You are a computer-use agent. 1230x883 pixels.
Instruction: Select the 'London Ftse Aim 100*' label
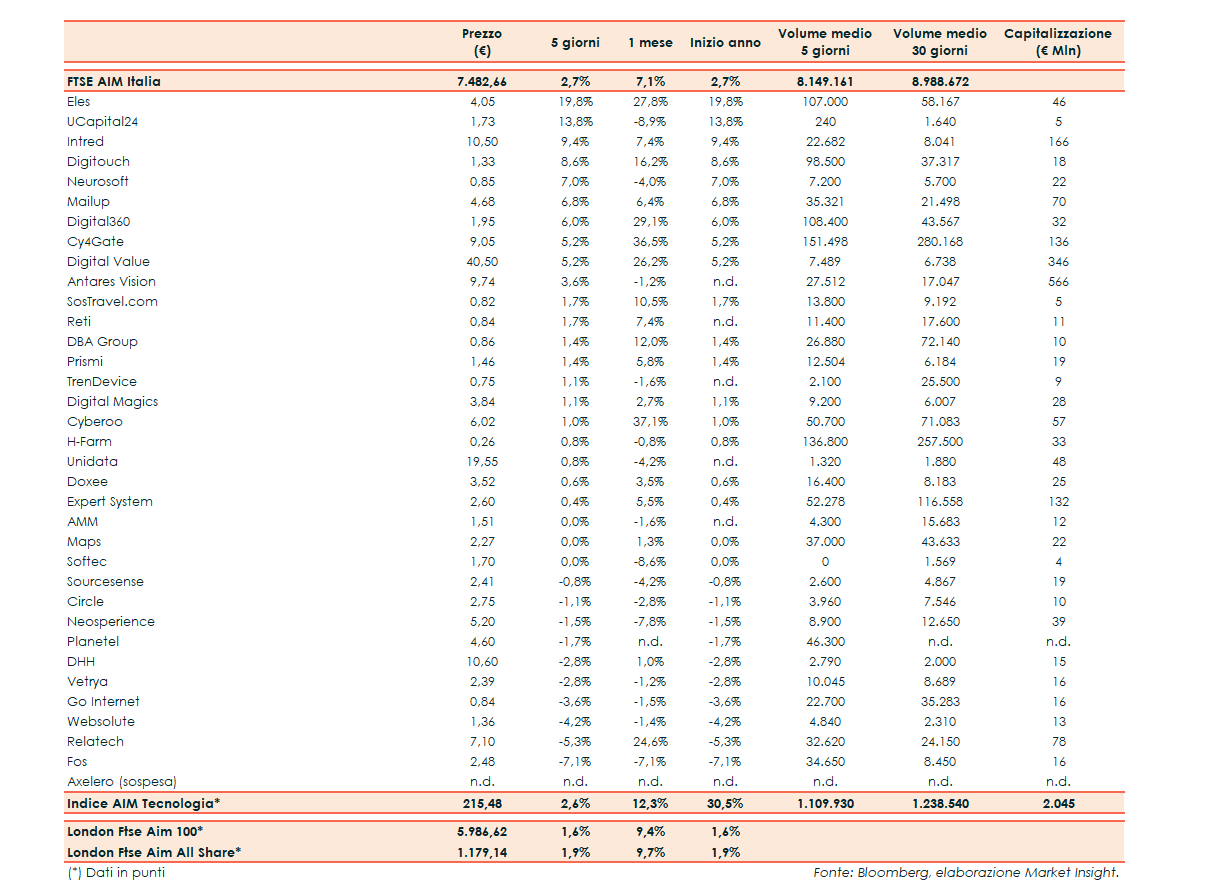[x=136, y=832]
